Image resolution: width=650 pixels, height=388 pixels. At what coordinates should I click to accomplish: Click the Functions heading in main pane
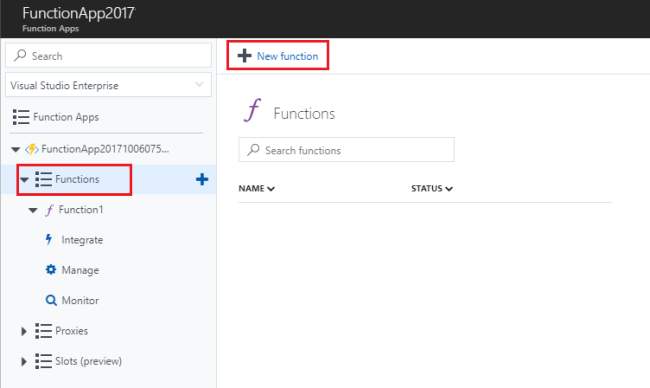[304, 114]
